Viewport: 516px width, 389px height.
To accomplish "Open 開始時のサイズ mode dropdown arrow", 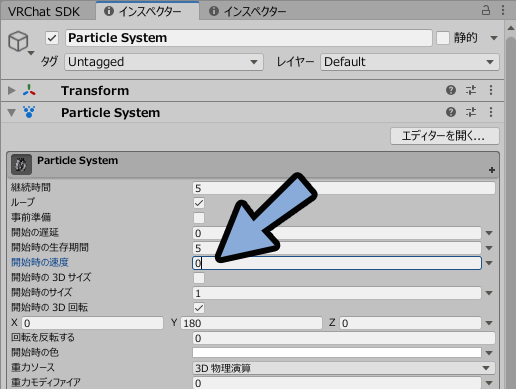I will 489,293.
